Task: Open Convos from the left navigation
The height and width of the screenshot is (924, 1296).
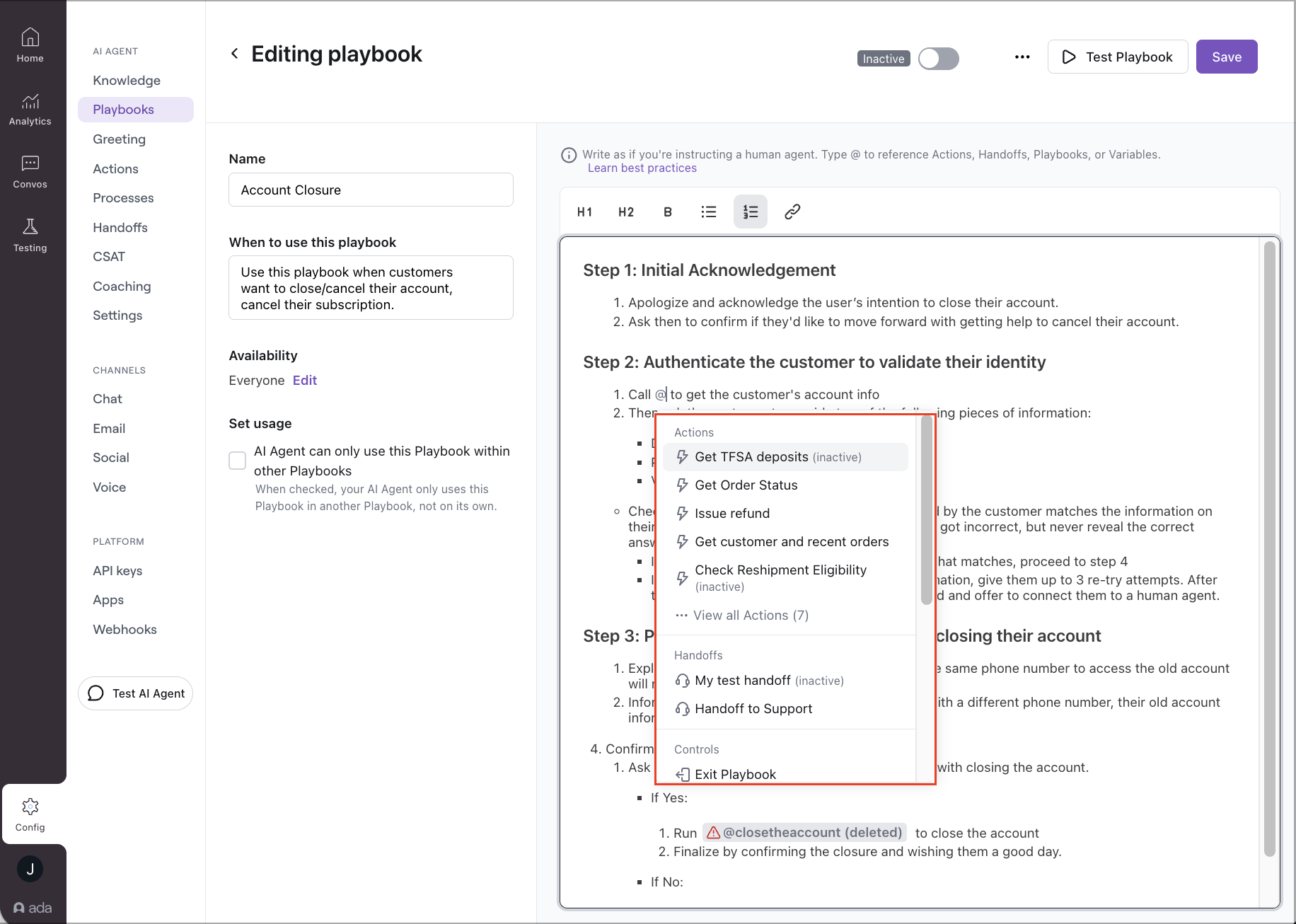Action: pyautogui.click(x=30, y=171)
